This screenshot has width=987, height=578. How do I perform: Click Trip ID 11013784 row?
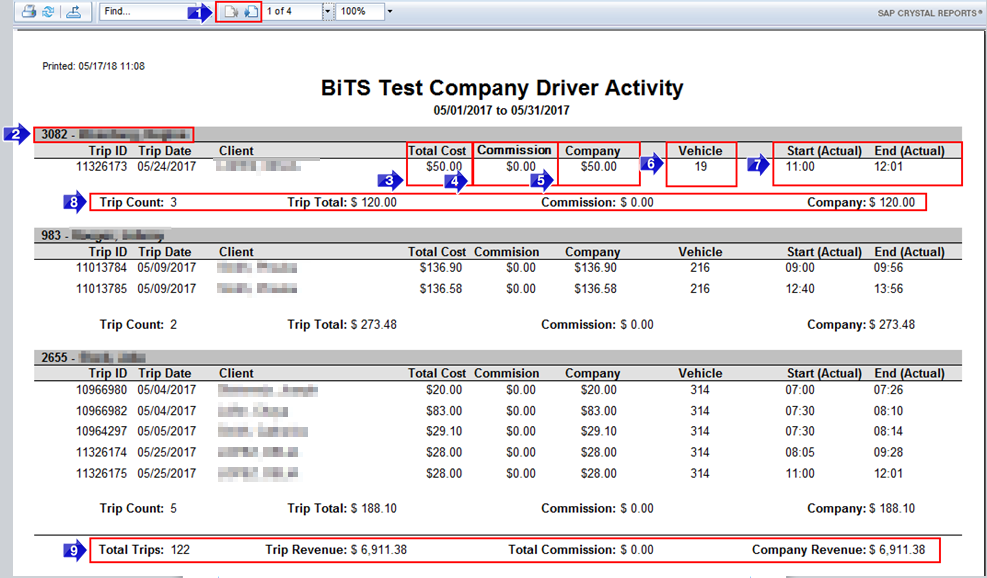(x=101, y=268)
